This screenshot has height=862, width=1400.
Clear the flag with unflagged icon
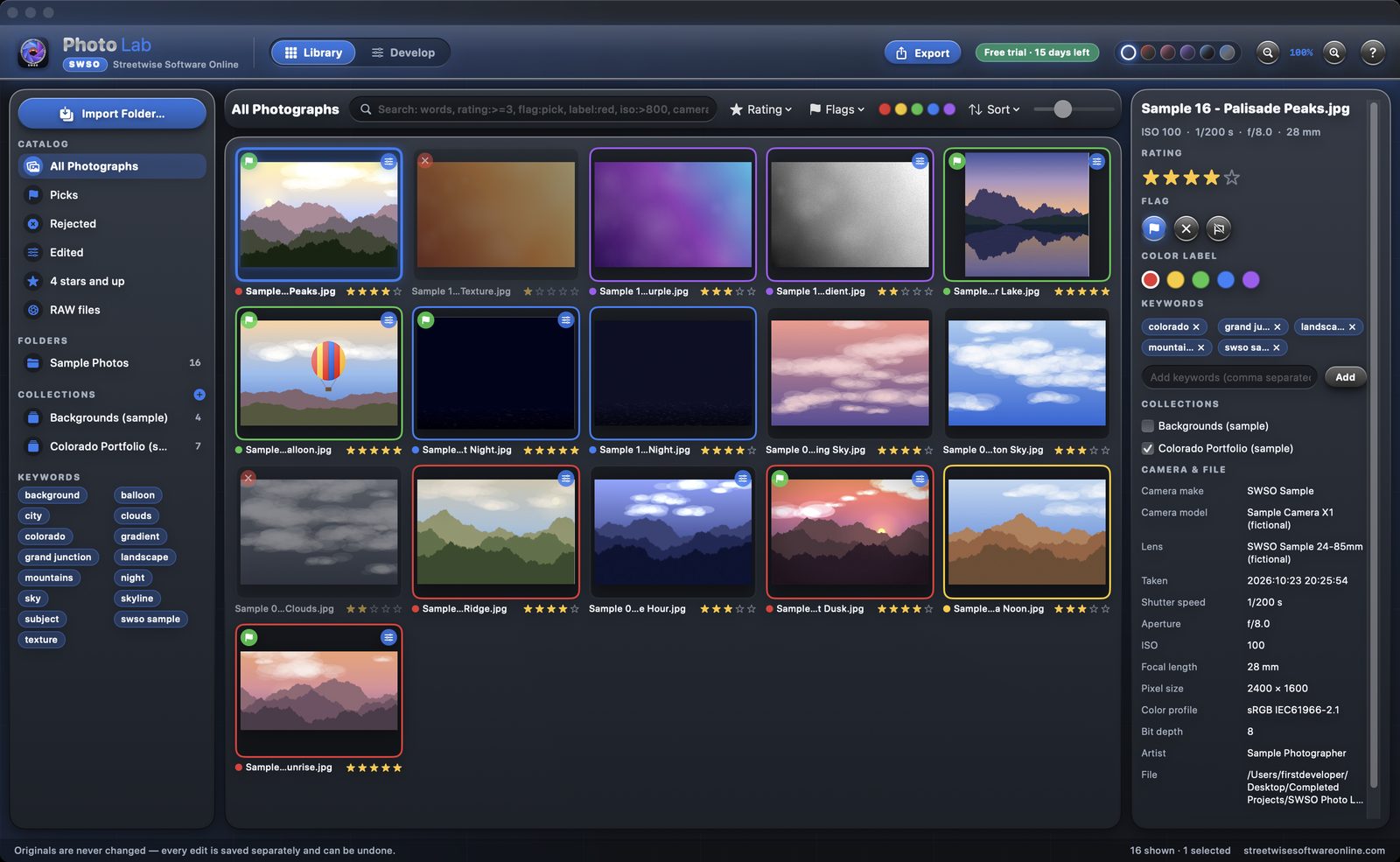pyautogui.click(x=1218, y=228)
